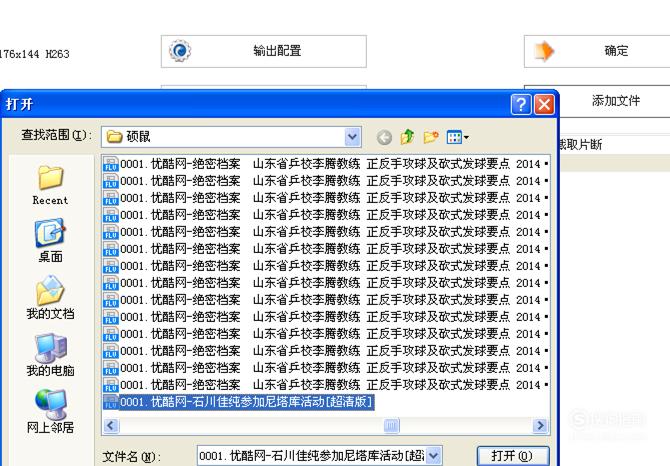Click the 文件名 text field
Screen dimensions: 670x466
(x=312, y=456)
